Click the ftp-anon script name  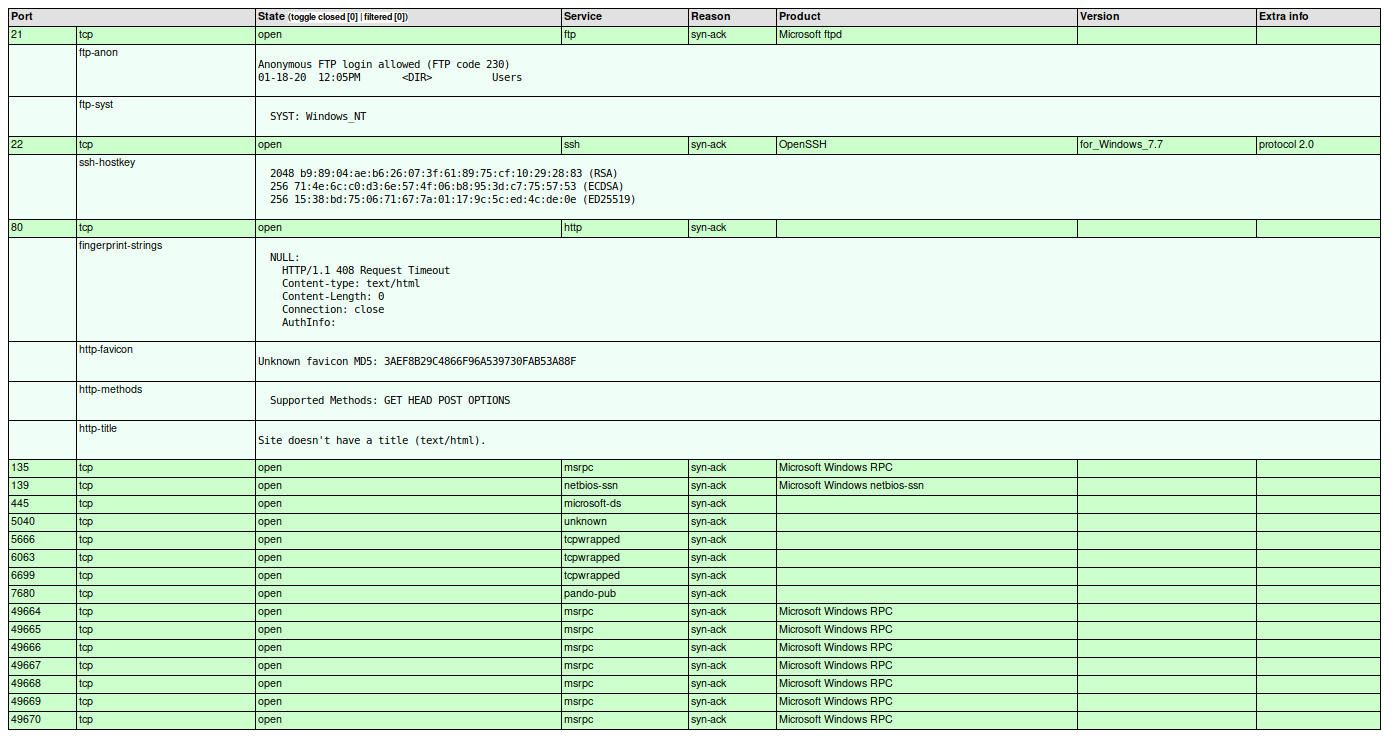click(98, 53)
